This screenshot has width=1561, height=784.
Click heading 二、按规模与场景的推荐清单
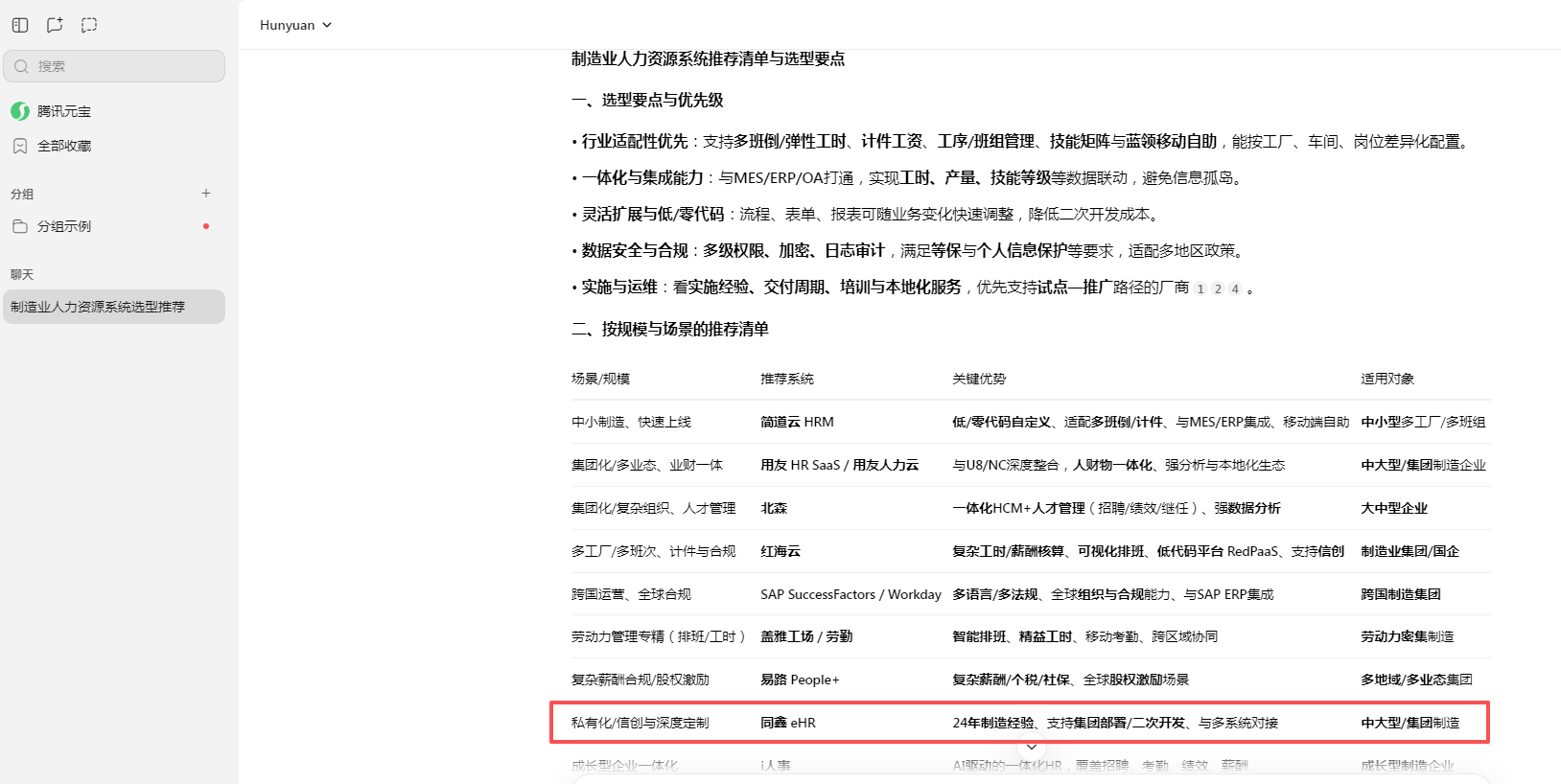(x=670, y=329)
